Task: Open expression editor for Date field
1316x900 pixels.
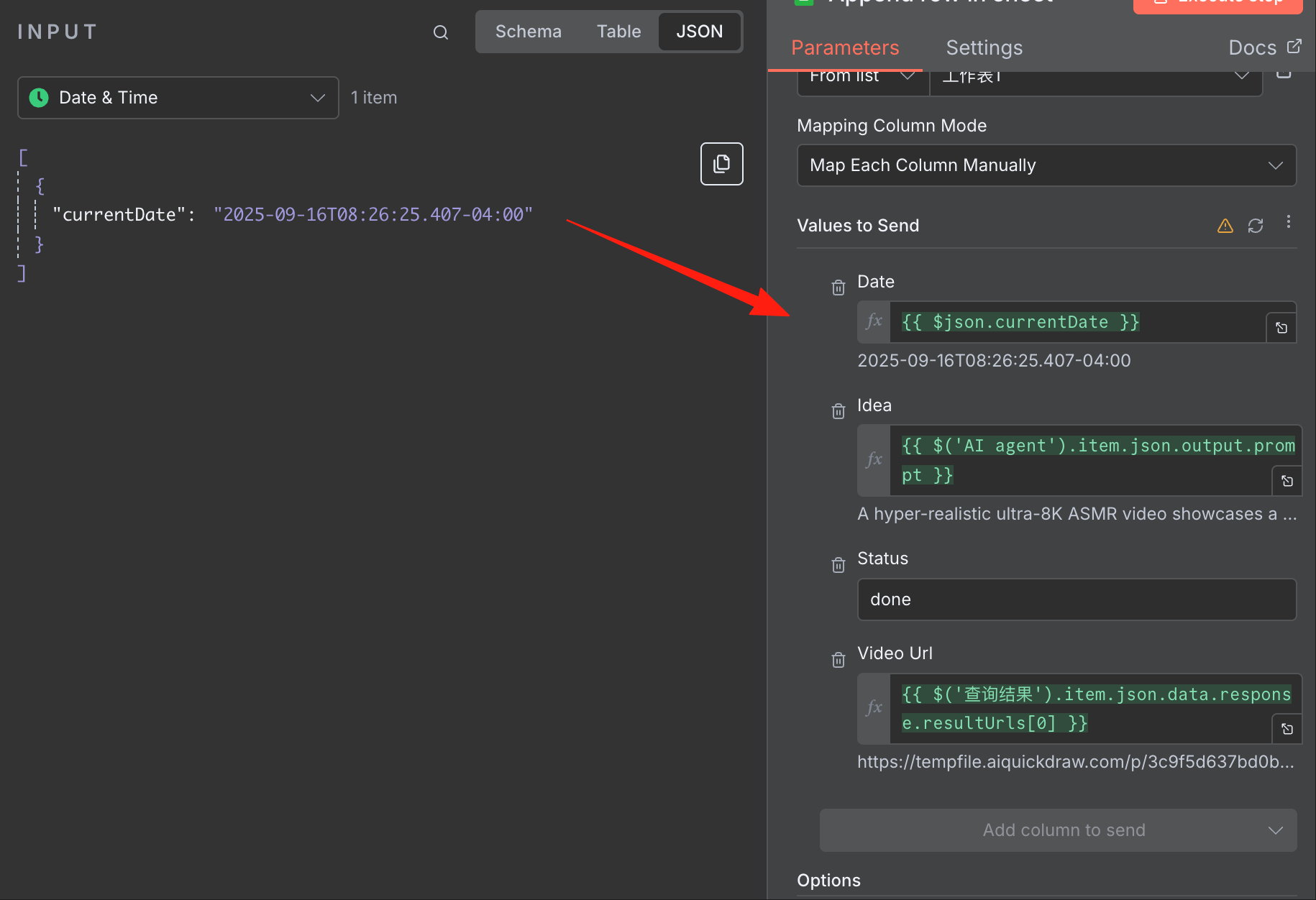Action: [x=1281, y=328]
